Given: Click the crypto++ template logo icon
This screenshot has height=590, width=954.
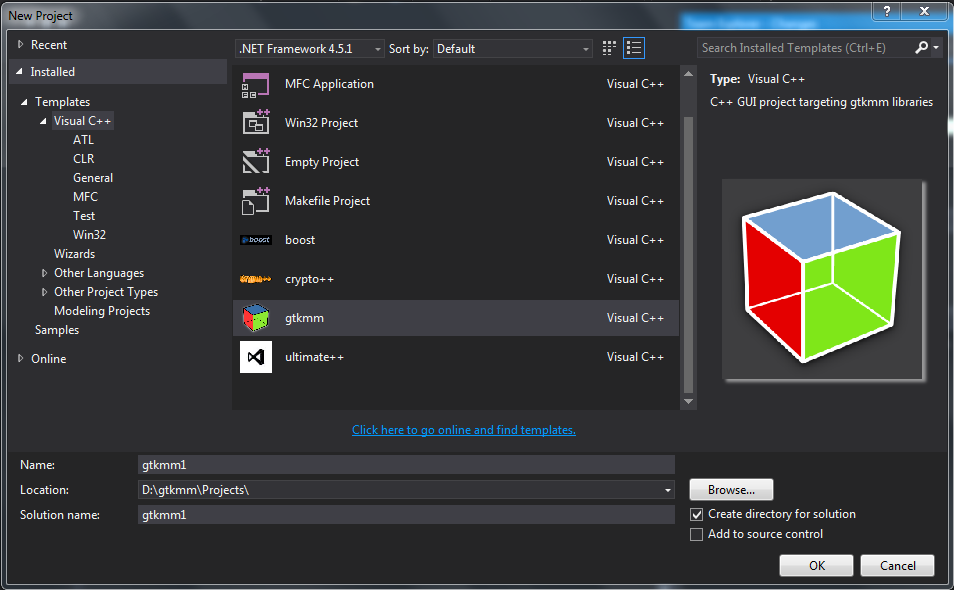Looking at the screenshot, I should coord(256,279).
